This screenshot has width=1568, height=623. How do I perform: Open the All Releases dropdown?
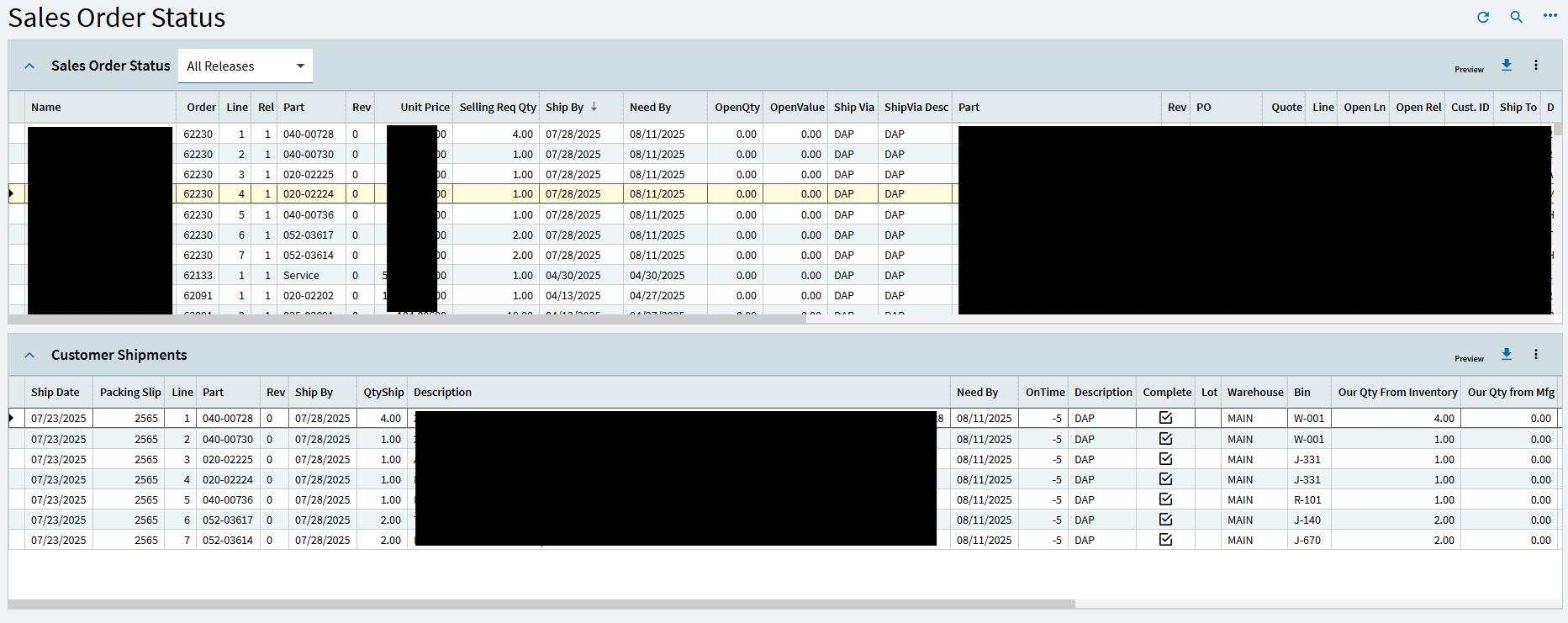tap(245, 66)
